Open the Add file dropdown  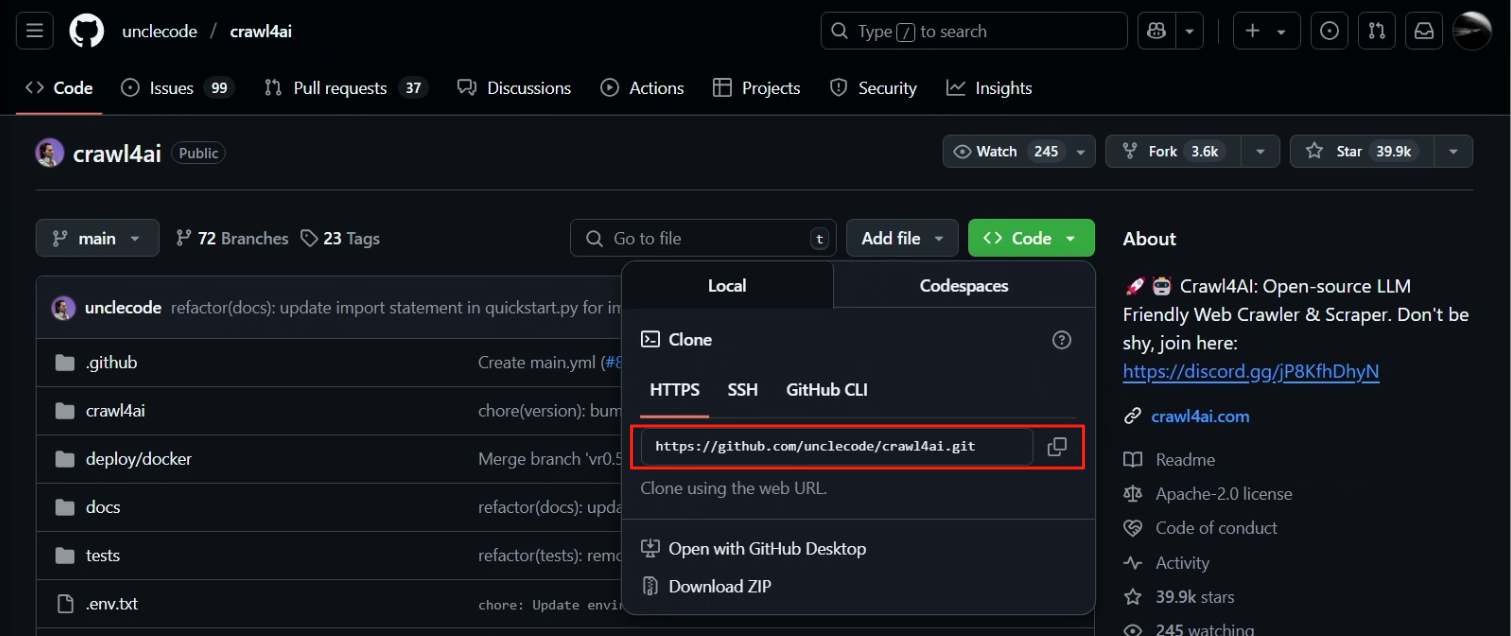902,238
